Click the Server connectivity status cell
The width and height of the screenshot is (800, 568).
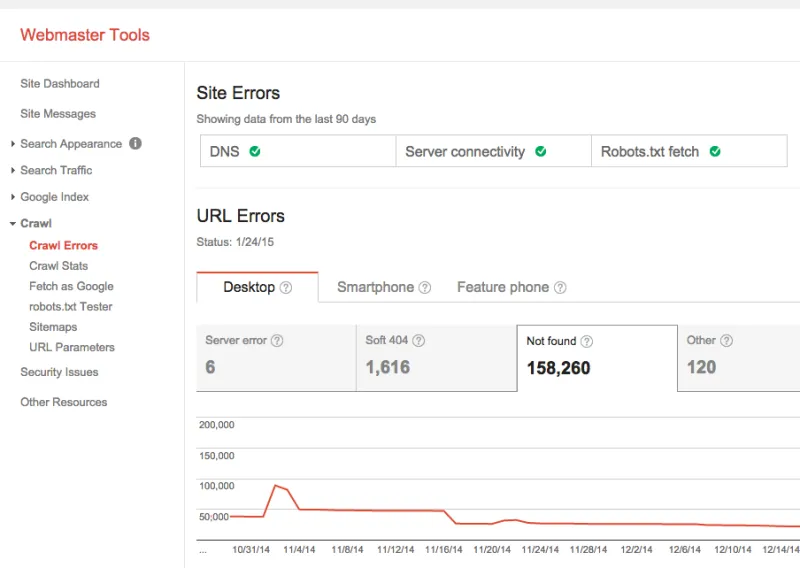(x=493, y=151)
